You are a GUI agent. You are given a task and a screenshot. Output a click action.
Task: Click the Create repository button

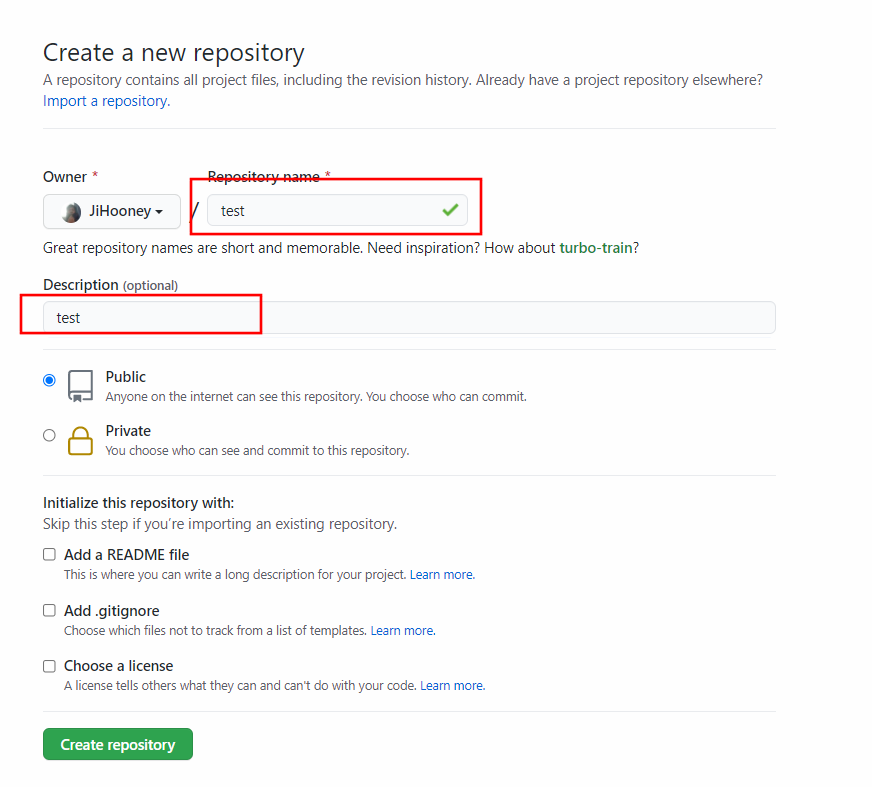coord(118,744)
